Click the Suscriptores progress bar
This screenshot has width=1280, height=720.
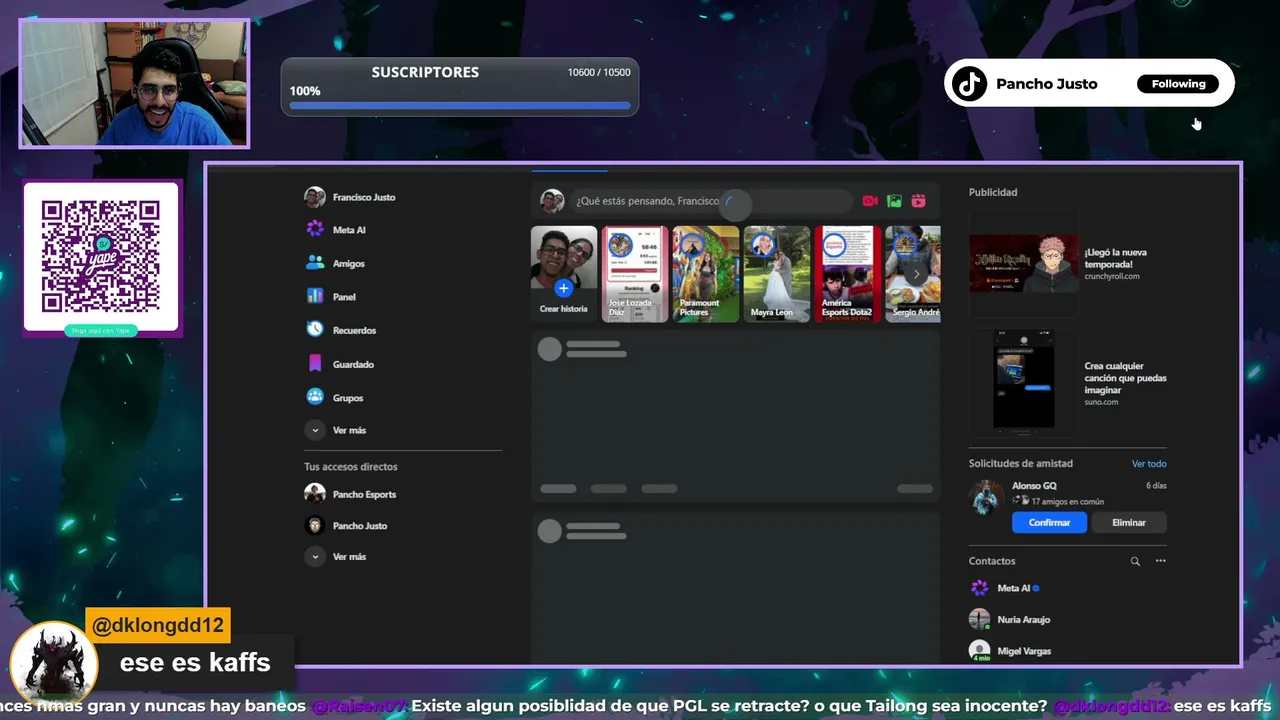[460, 104]
